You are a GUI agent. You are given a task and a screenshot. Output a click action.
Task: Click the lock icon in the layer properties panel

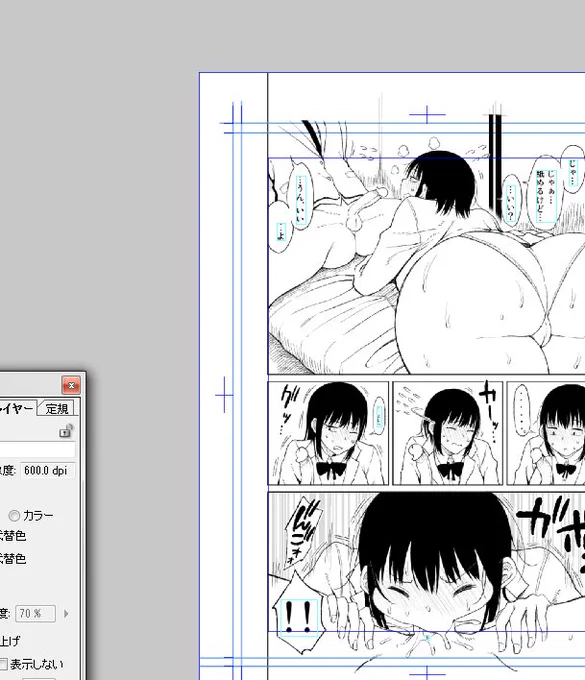[x=66, y=431]
